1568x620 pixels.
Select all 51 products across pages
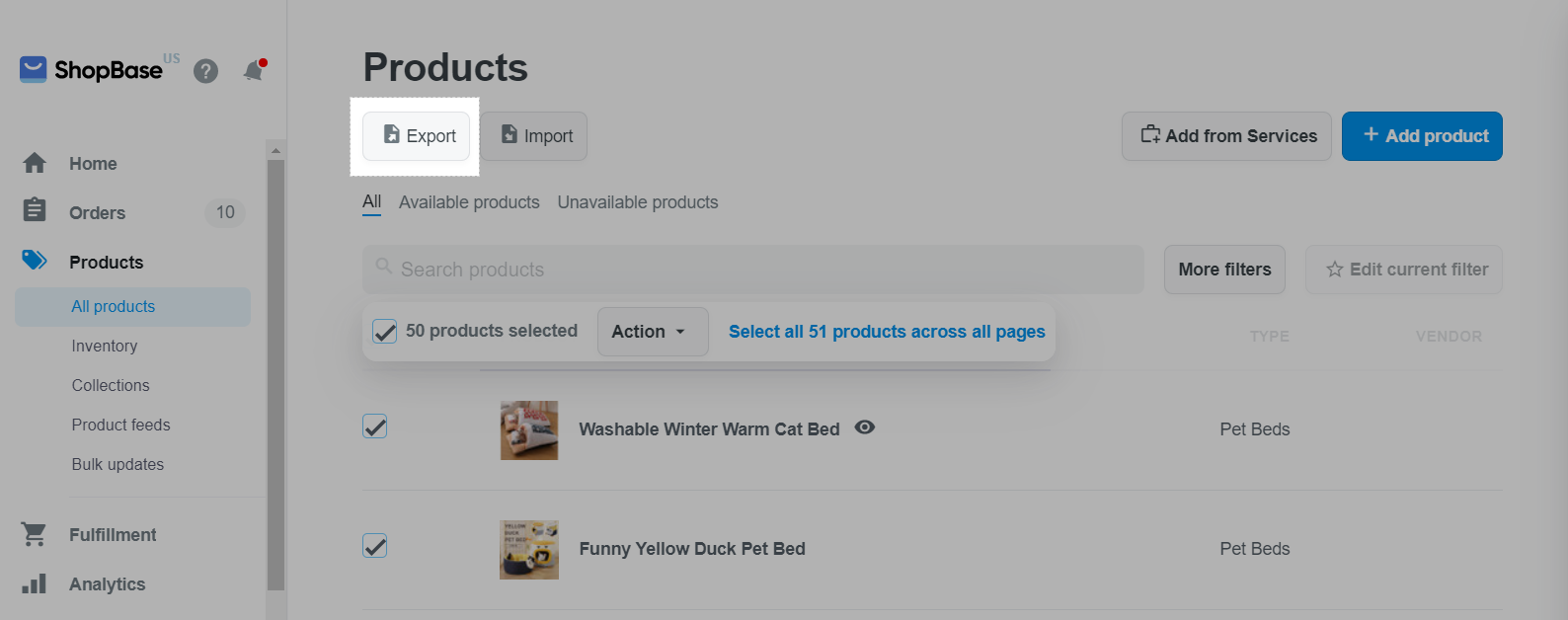pos(887,332)
